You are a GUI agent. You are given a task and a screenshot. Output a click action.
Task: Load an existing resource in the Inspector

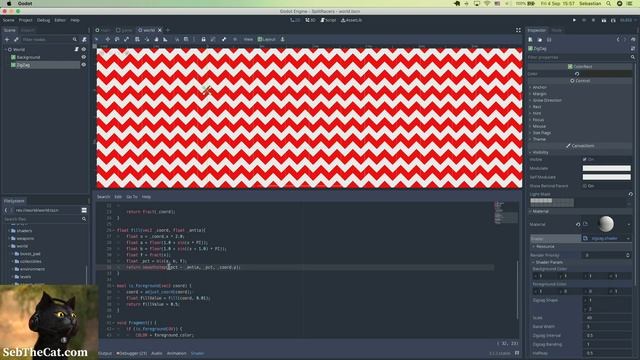tap(540, 40)
